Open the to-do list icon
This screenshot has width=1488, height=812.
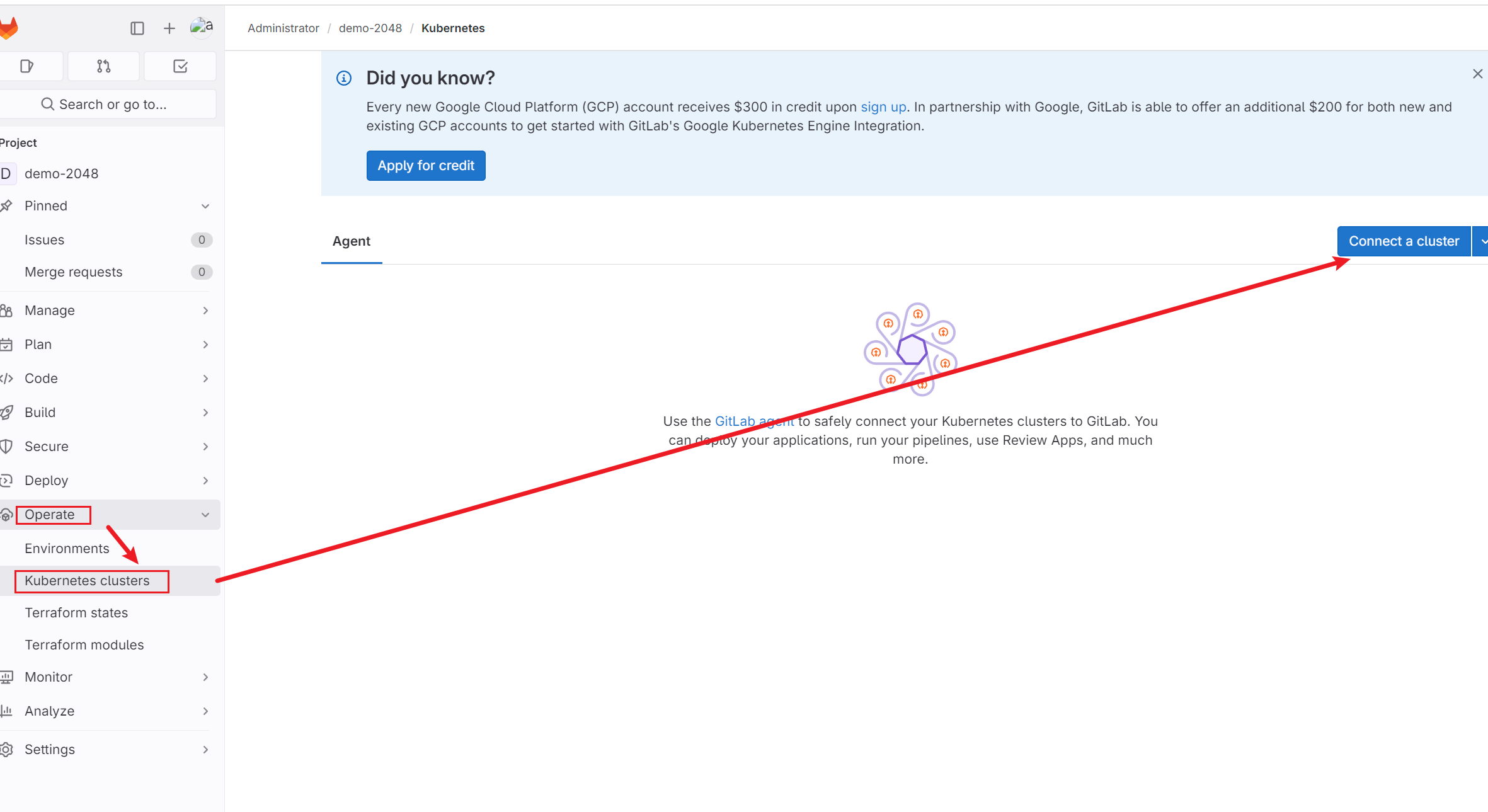tap(180, 66)
